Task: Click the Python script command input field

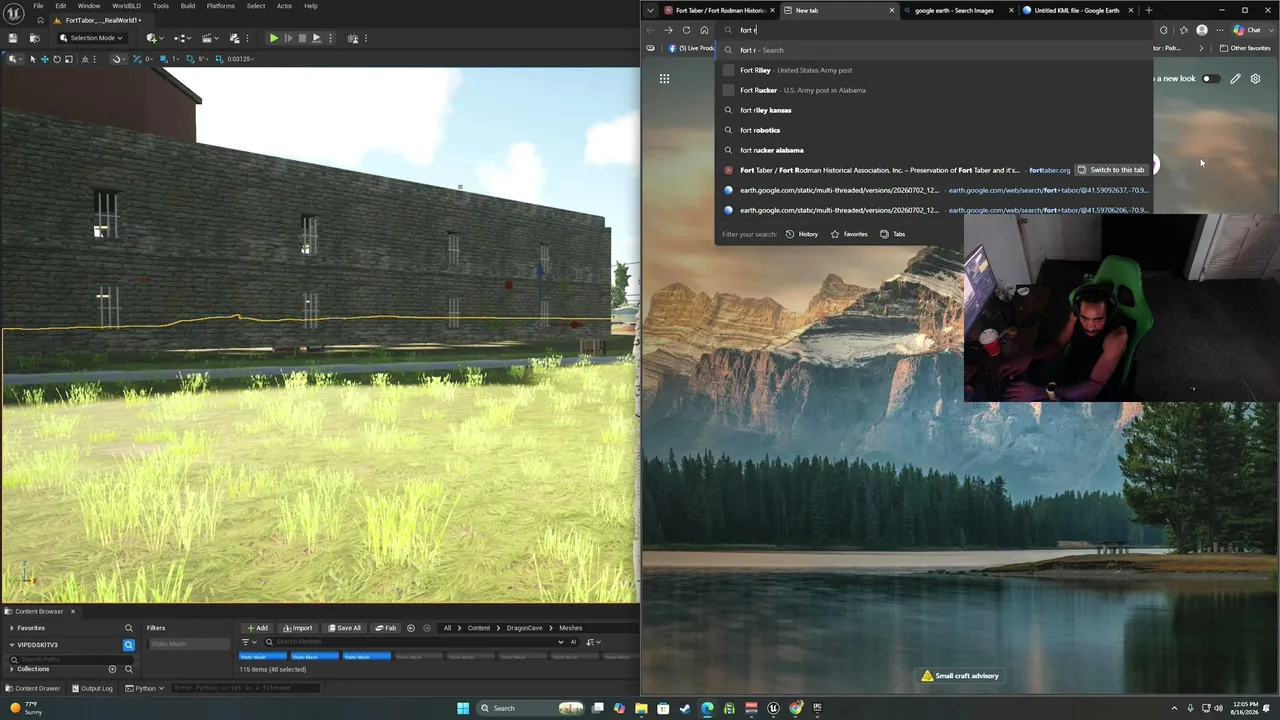Action: click(245, 688)
